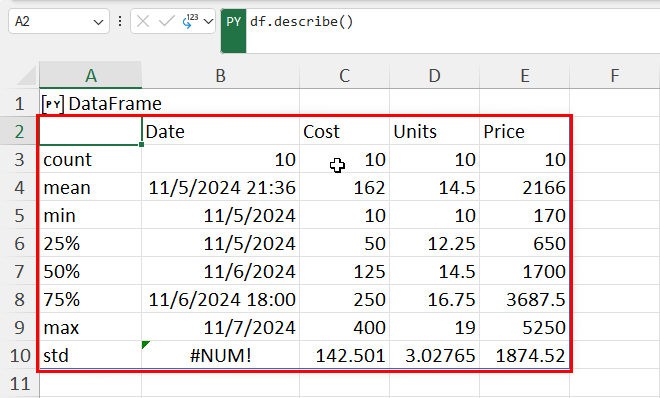The width and height of the screenshot is (660, 398).
Task: Click the [PY] DataFrame card icon
Action: 53,104
